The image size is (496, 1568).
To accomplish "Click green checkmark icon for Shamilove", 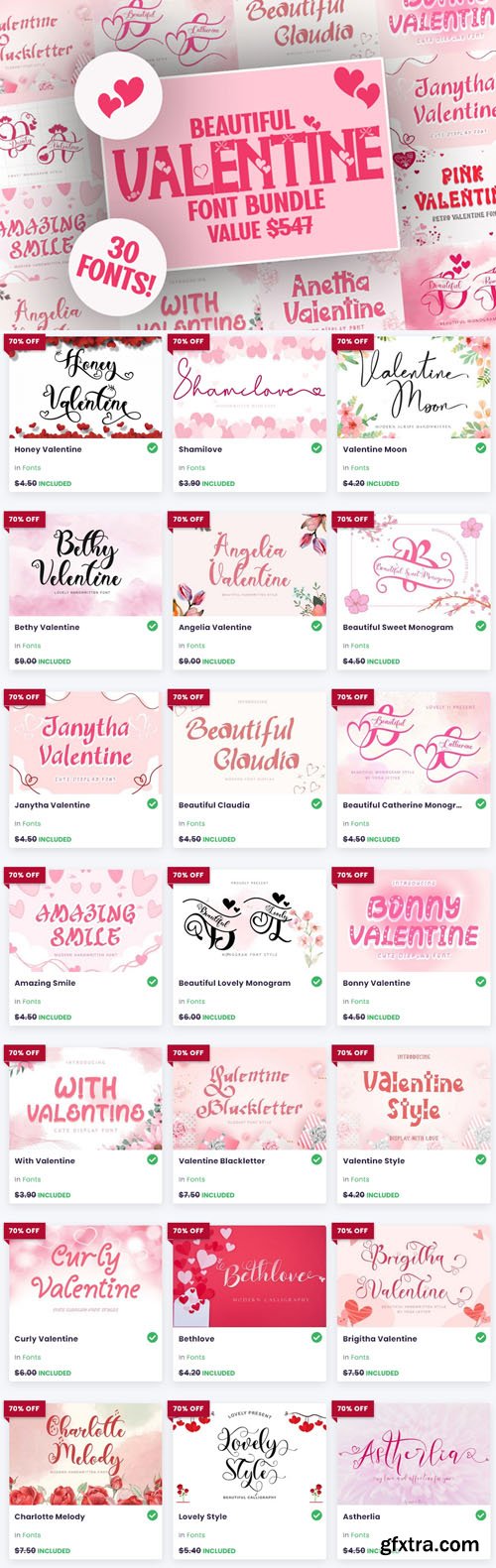I will coord(316,448).
